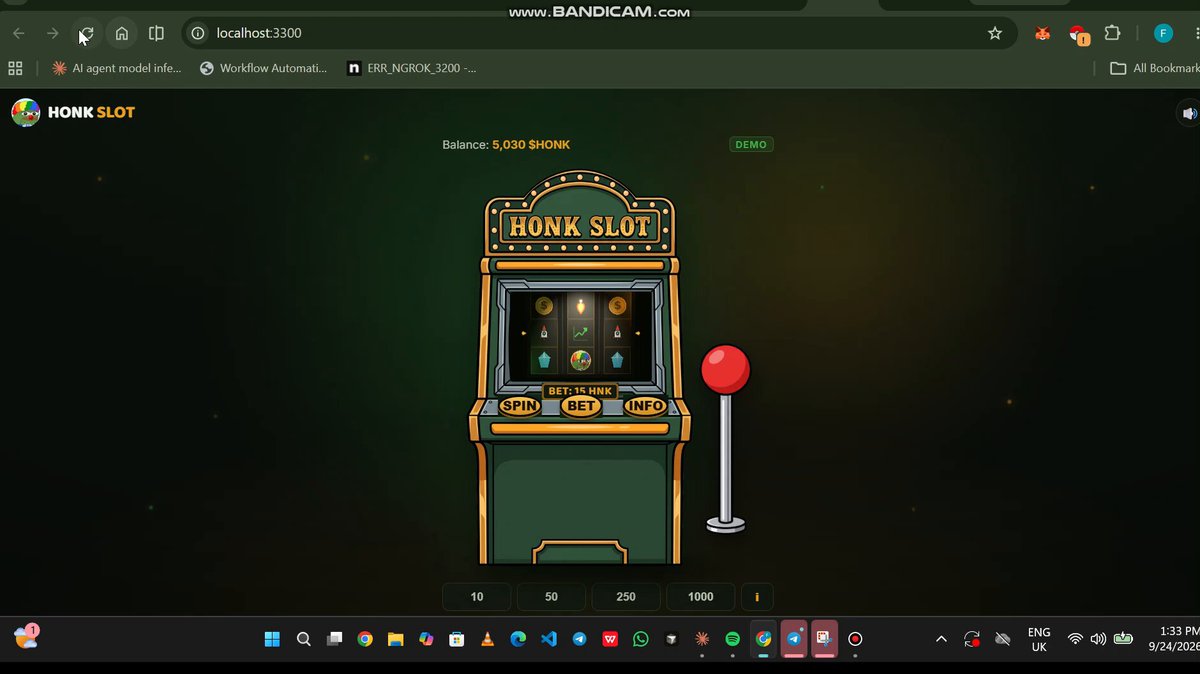This screenshot has width=1200, height=674.
Task: Pull the red ball lever handle
Action: pos(725,370)
